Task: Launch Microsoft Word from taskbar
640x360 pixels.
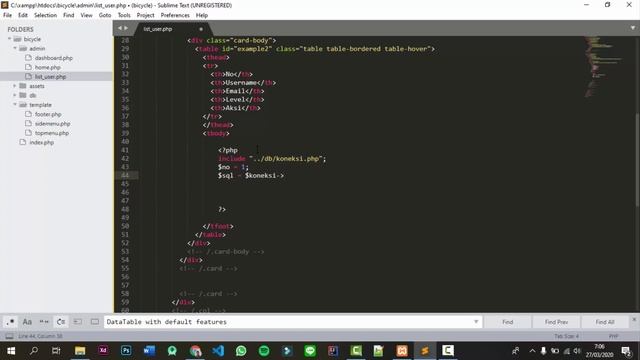Action: coord(149,351)
